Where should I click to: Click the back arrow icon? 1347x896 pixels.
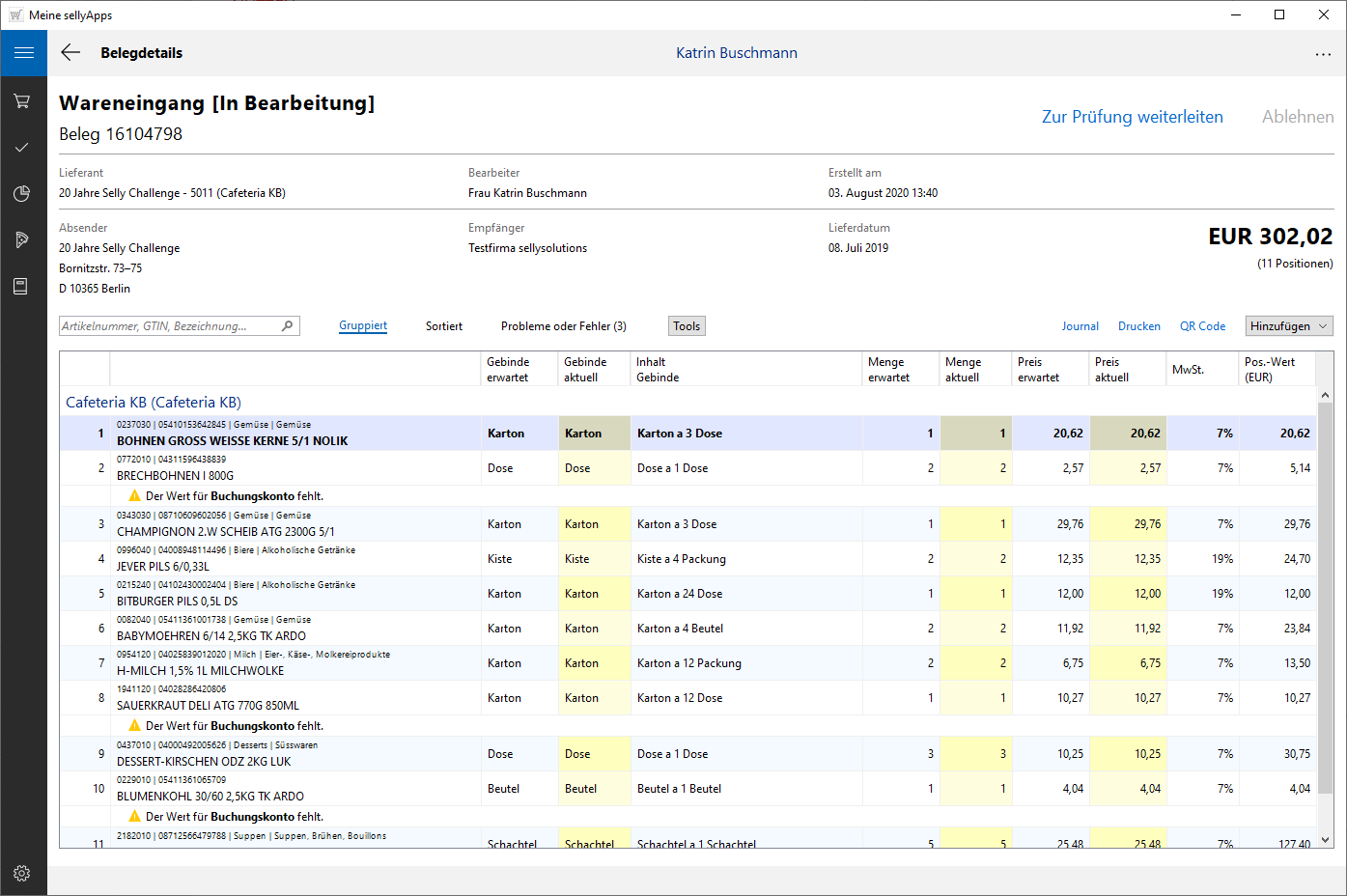70,53
